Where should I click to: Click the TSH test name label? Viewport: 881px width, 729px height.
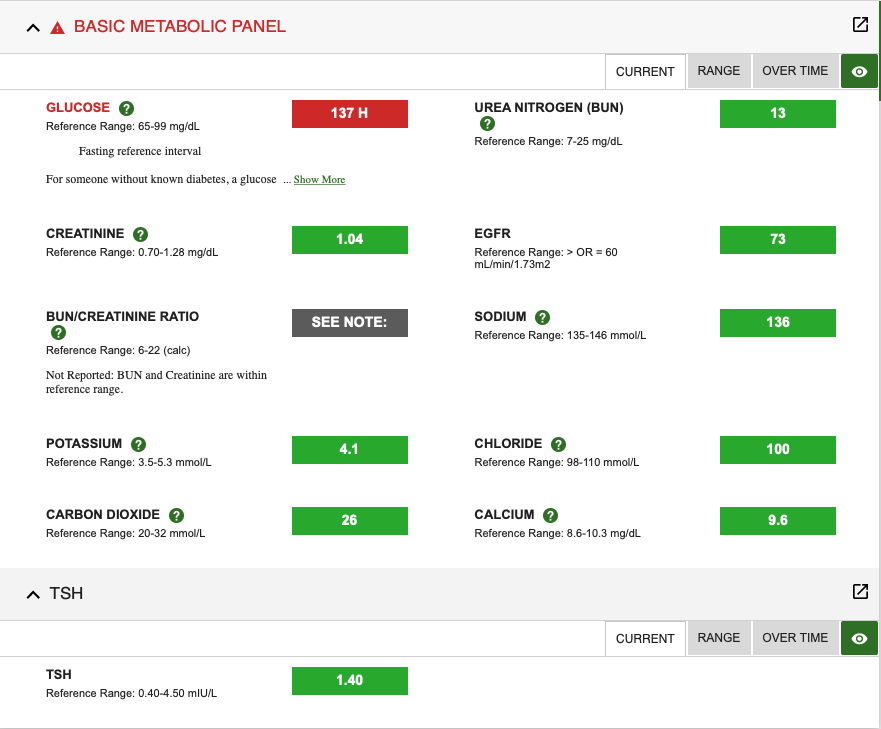point(58,674)
